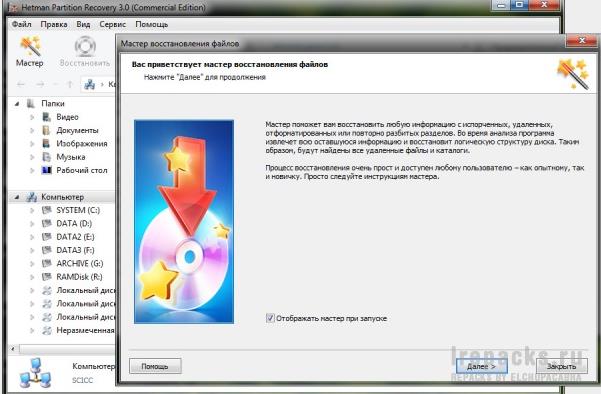This screenshot has width=601, height=394.
Task: Launch the Мастер wizard toolbar icon
Action: click(x=31, y=51)
